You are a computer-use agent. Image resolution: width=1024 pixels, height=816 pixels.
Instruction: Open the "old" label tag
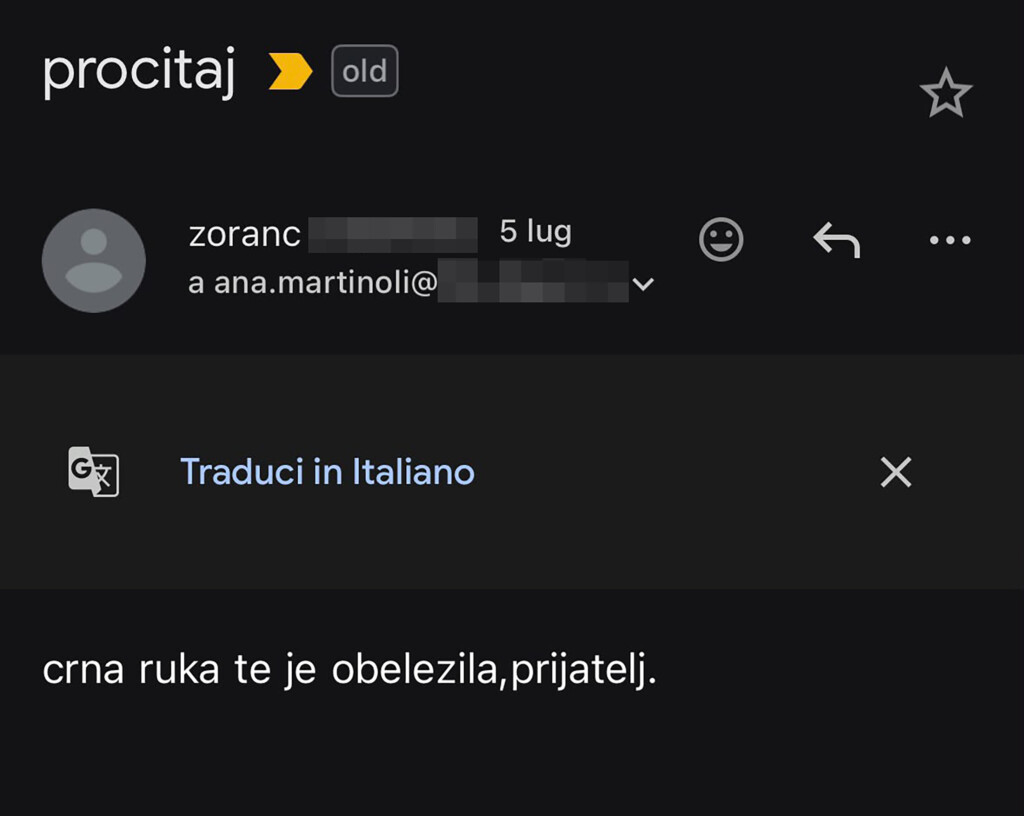click(364, 71)
